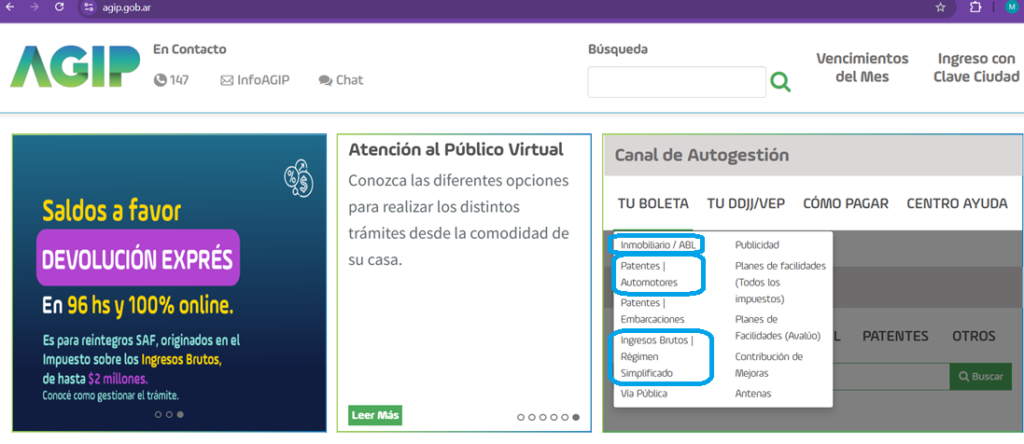The width and height of the screenshot is (1024, 444).
Task: Select Patentes | Automotores menu entry
Action: tap(649, 275)
